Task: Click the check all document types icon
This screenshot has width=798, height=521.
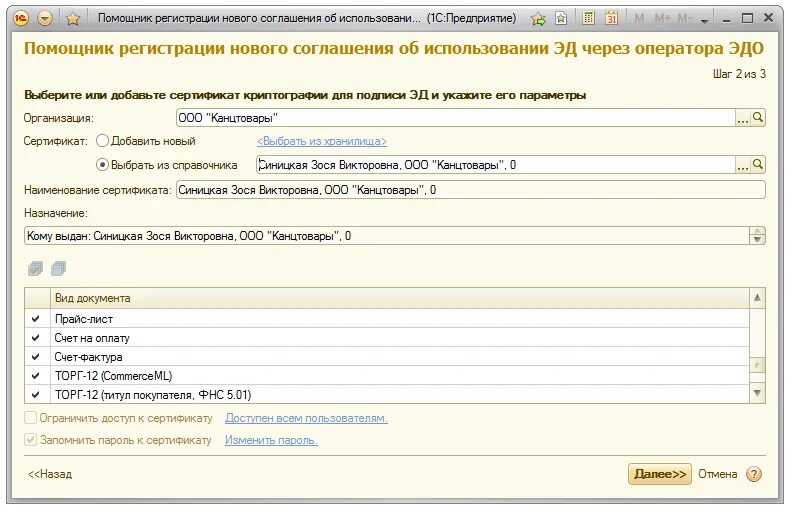Action: [x=36, y=268]
